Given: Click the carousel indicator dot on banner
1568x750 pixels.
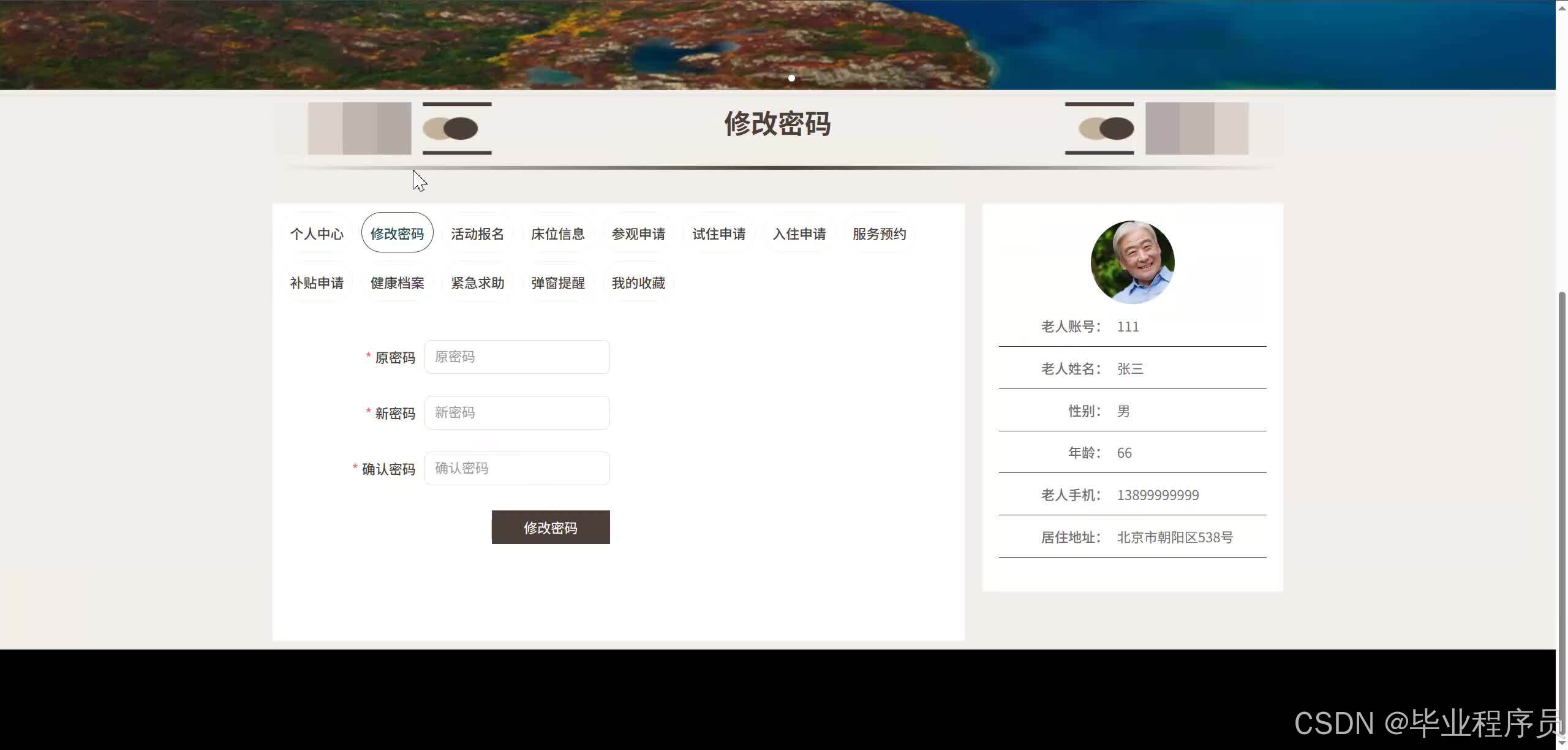Looking at the screenshot, I should coord(791,78).
